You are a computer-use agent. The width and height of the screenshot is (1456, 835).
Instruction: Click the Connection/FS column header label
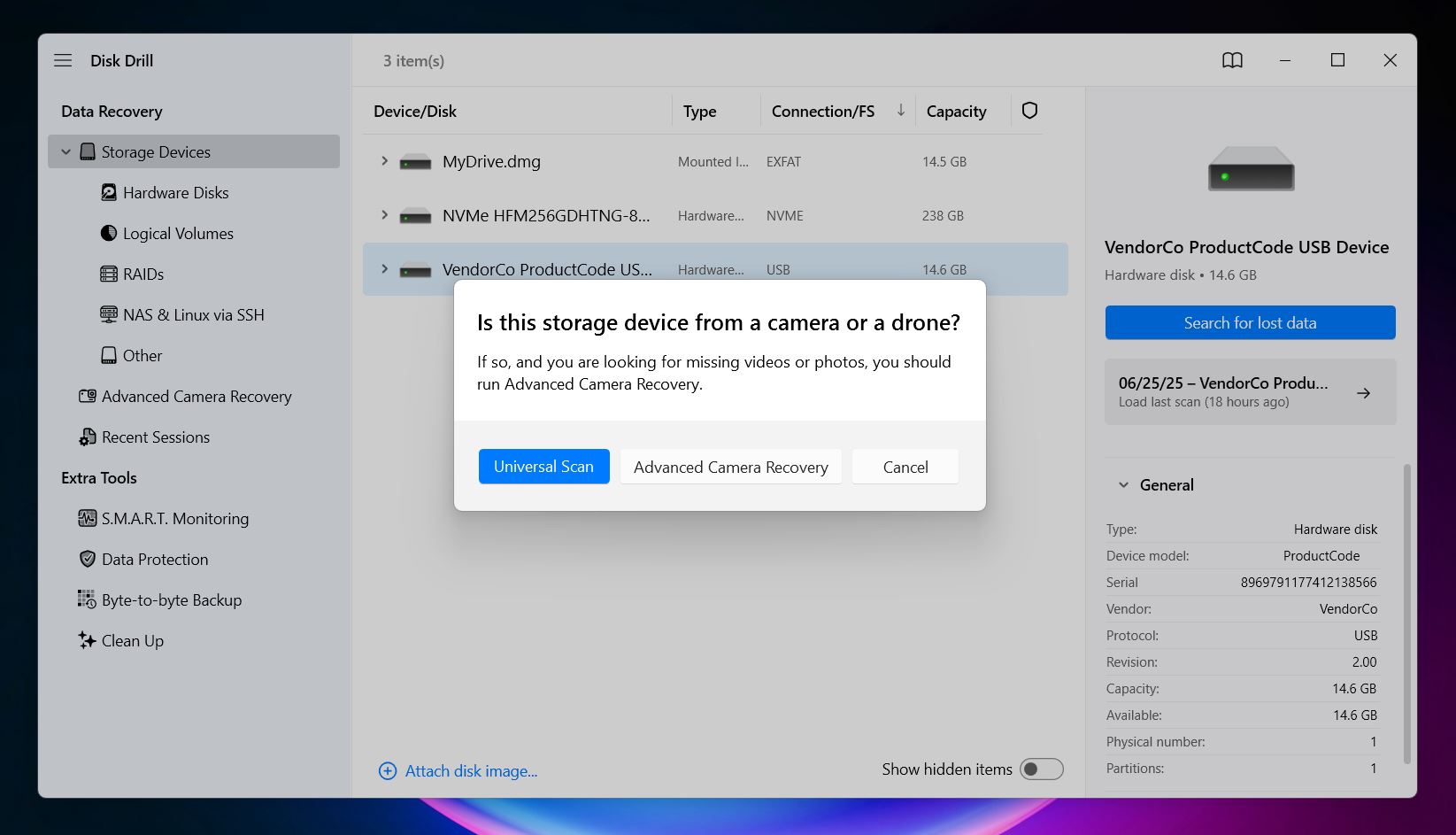(x=822, y=111)
